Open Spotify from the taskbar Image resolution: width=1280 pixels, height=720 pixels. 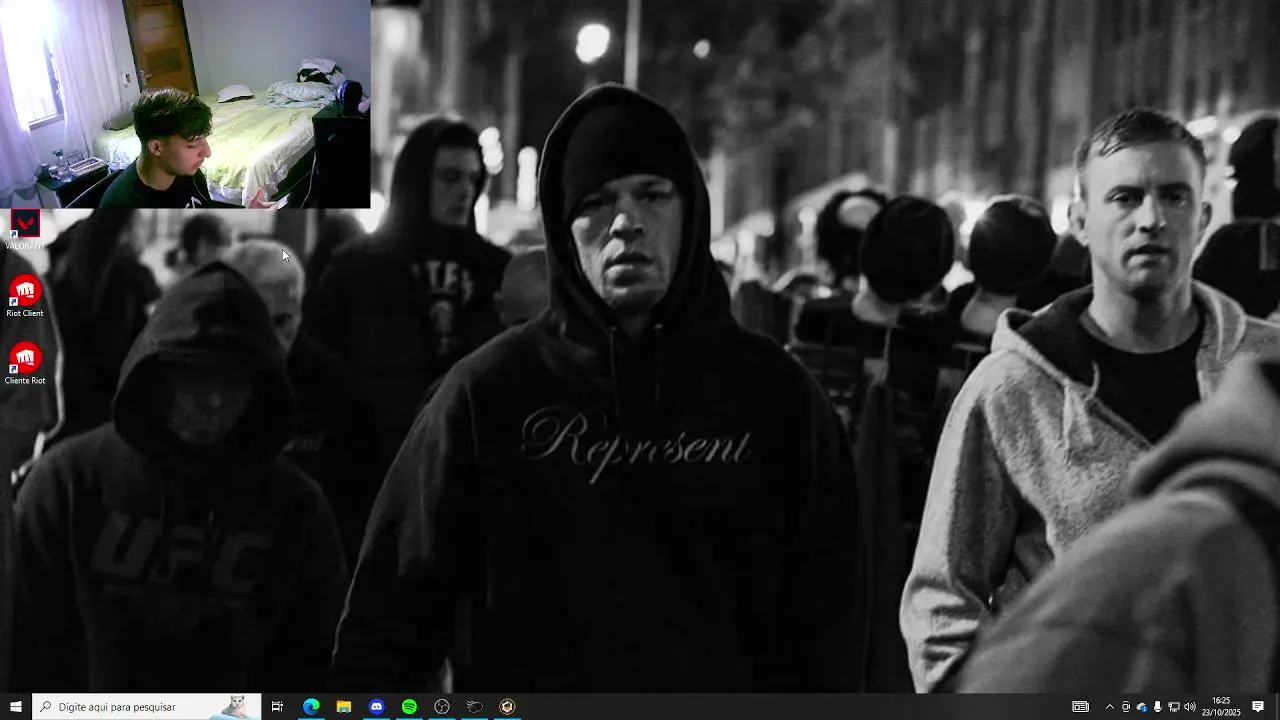pyautogui.click(x=409, y=707)
